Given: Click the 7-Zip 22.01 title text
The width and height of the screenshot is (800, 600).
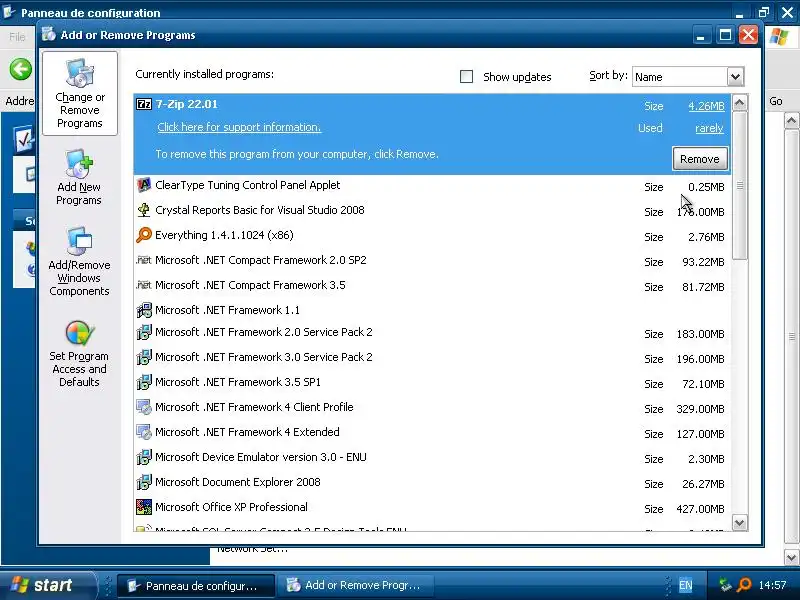Looking at the screenshot, I should (x=187, y=104).
